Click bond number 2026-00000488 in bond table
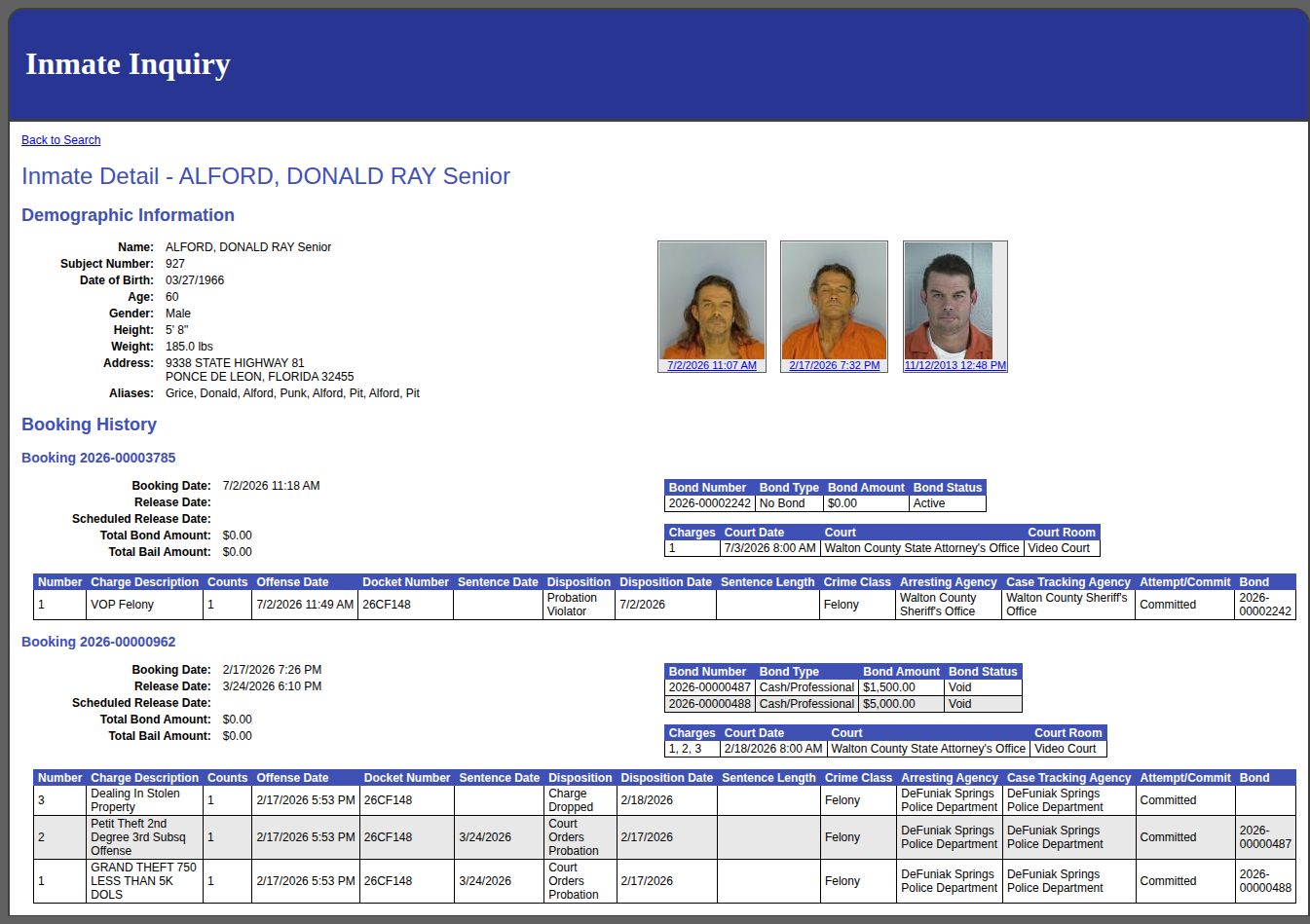 (710, 704)
